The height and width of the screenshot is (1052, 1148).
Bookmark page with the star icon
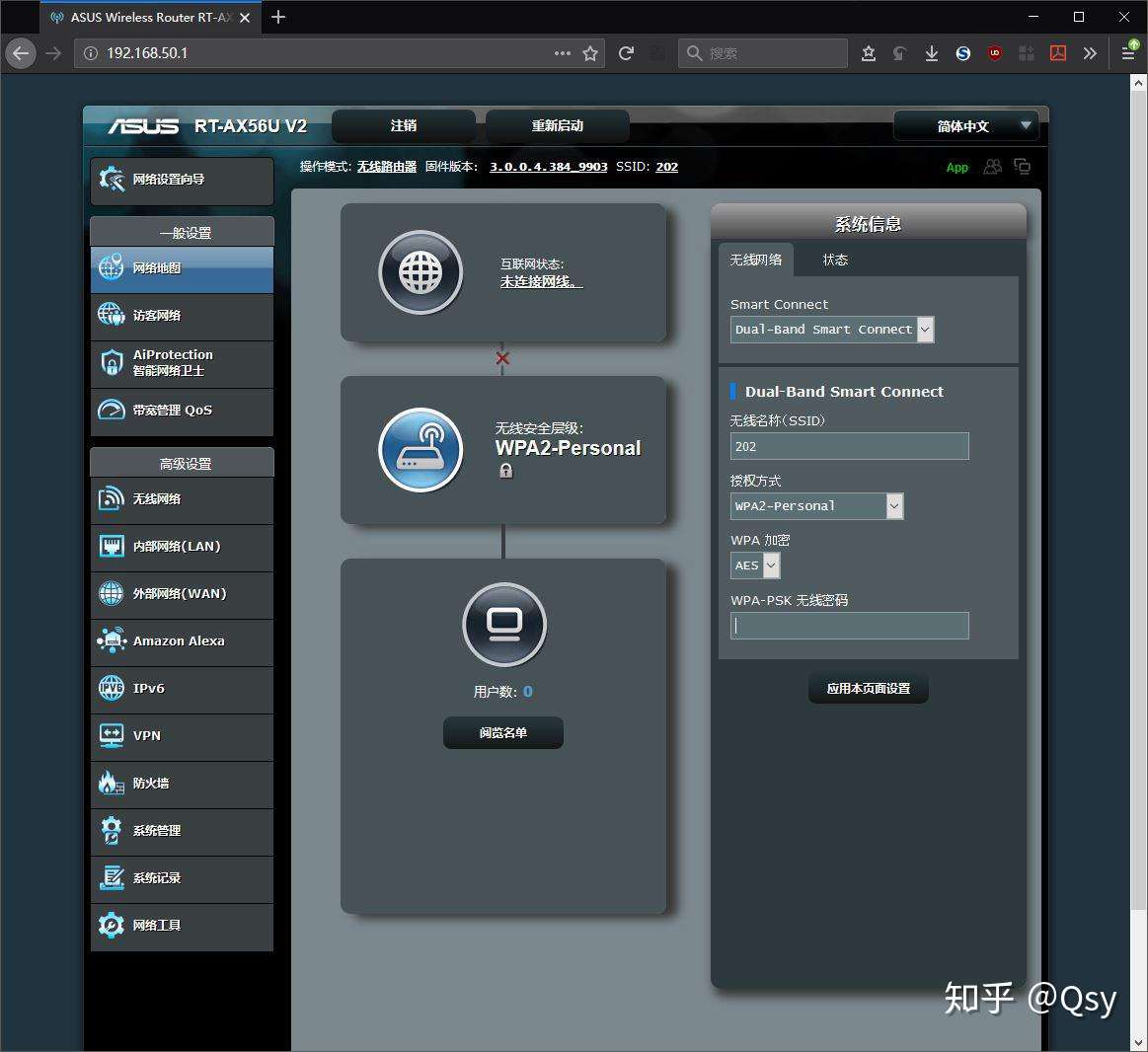coord(590,53)
